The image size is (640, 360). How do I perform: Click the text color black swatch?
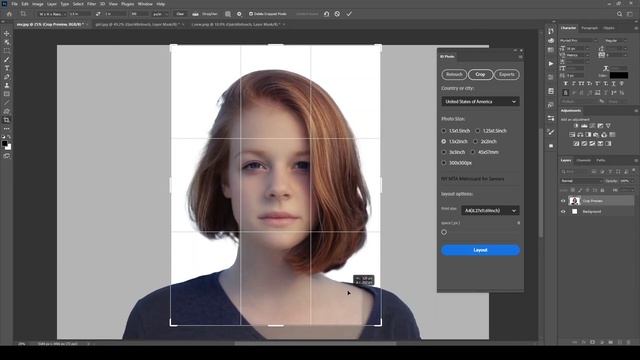[x=619, y=76]
